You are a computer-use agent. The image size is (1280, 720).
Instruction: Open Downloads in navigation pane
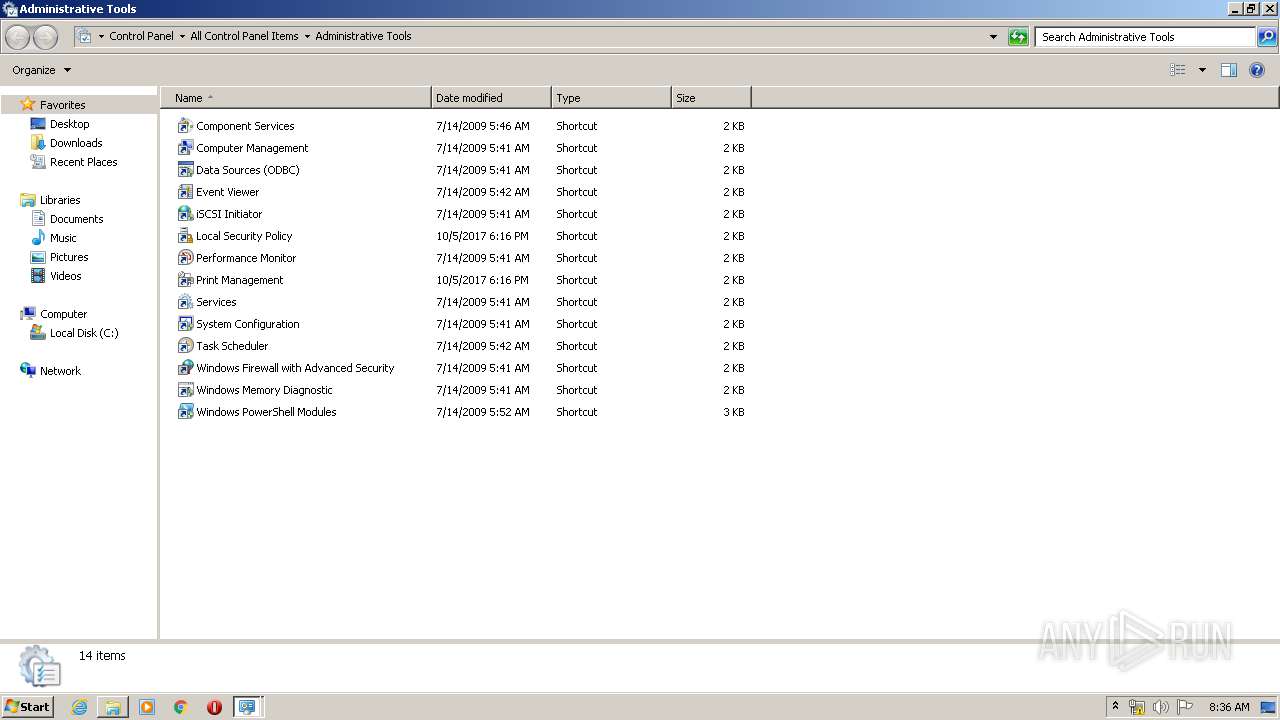(76, 143)
